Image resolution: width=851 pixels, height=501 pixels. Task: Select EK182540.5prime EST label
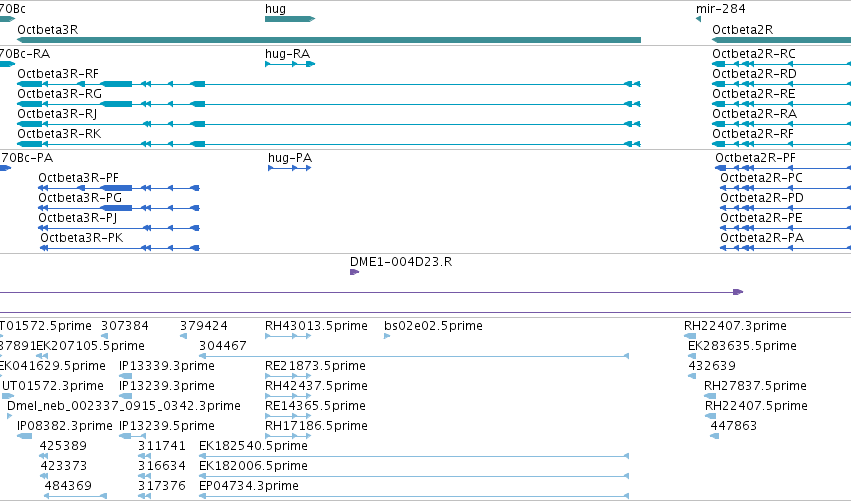coord(253,446)
